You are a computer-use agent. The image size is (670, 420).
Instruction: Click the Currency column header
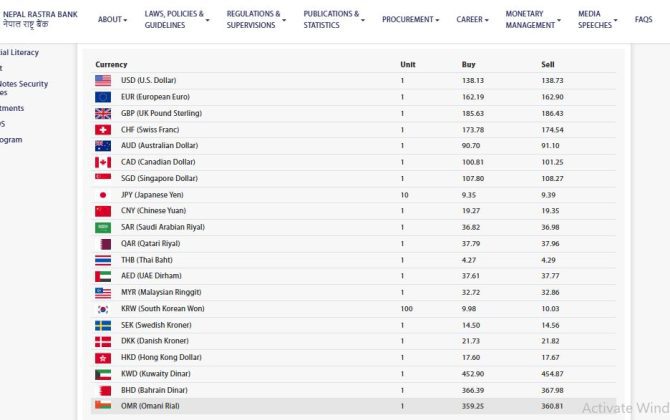111,64
